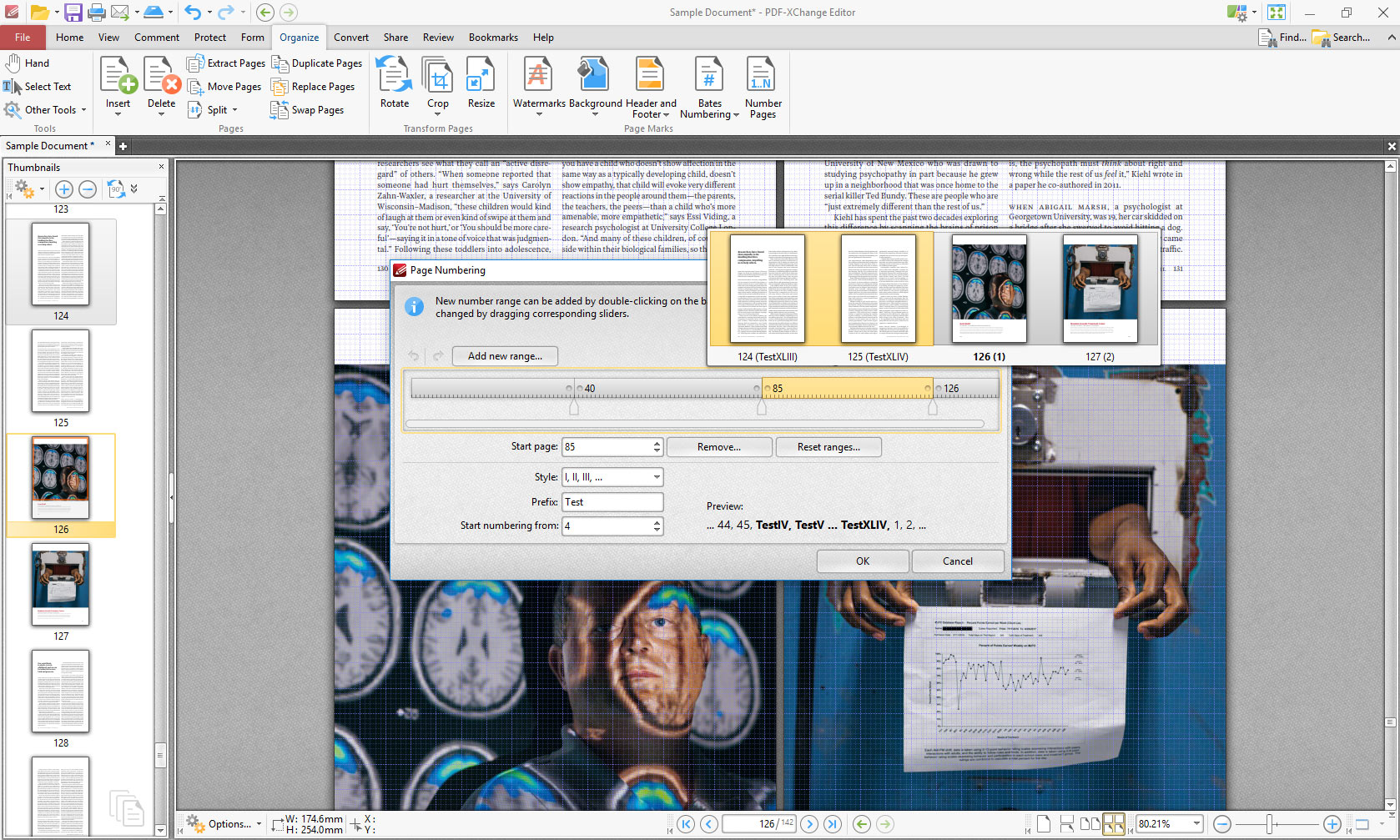Select the page 127 thumbnail in Thumbnails pane
The height and width of the screenshot is (840, 1400).
tap(60, 585)
